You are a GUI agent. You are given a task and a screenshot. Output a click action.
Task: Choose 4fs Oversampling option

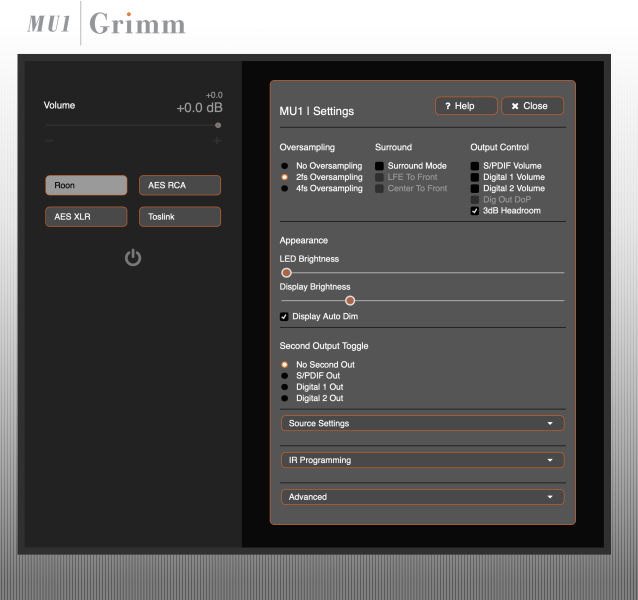[x=284, y=188]
